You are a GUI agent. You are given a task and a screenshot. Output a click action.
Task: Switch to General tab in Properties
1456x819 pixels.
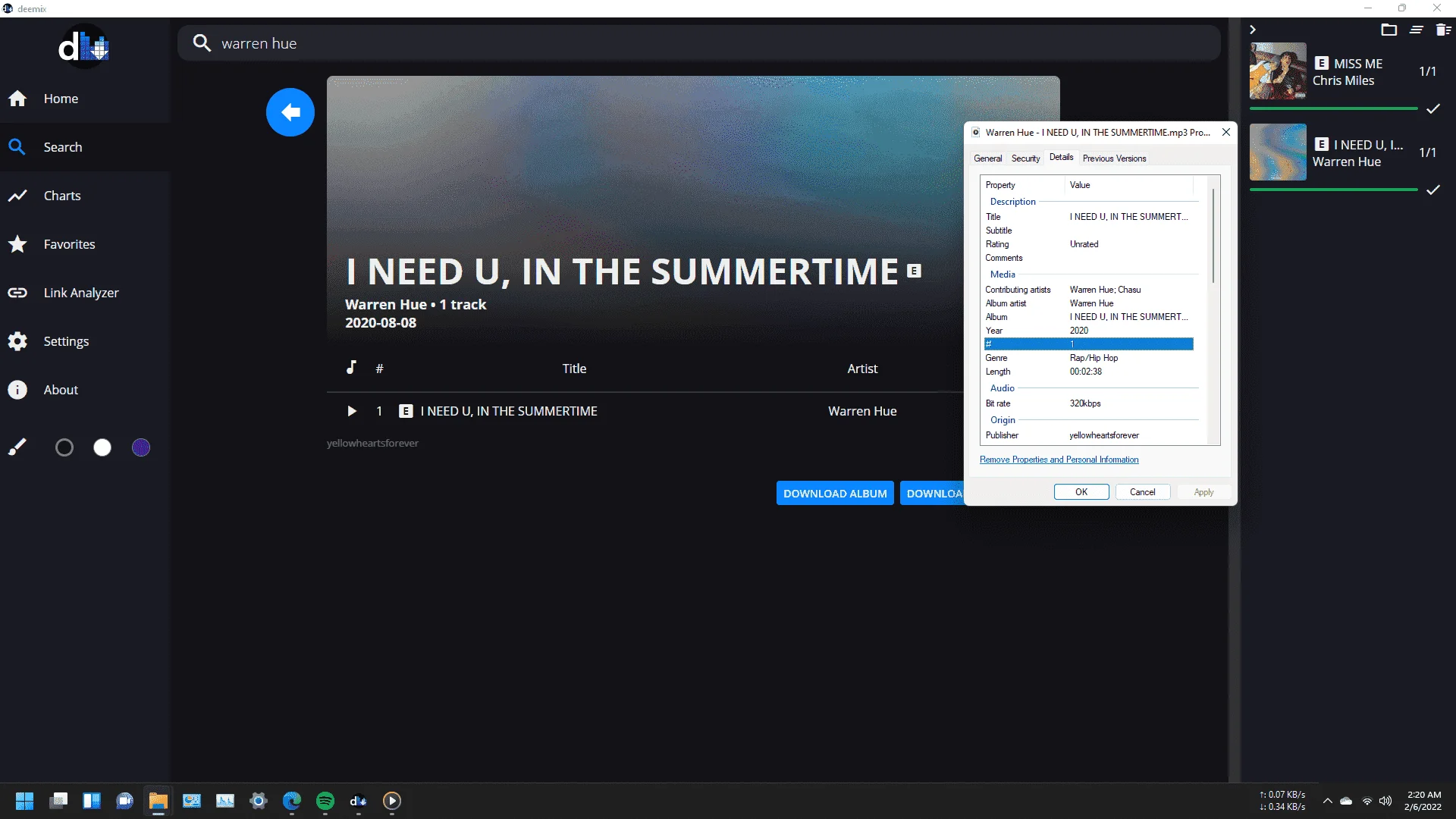coord(987,158)
